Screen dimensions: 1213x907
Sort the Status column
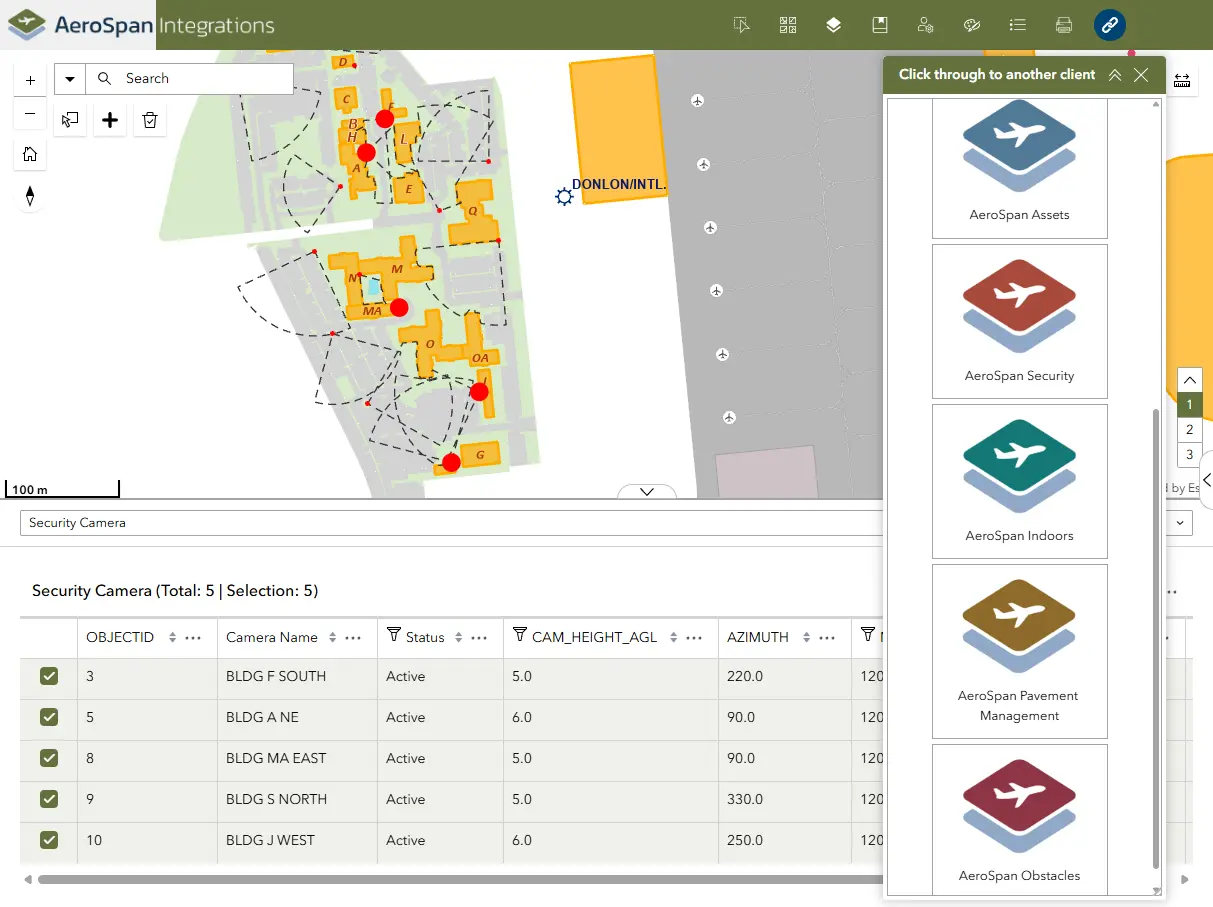[459, 637]
